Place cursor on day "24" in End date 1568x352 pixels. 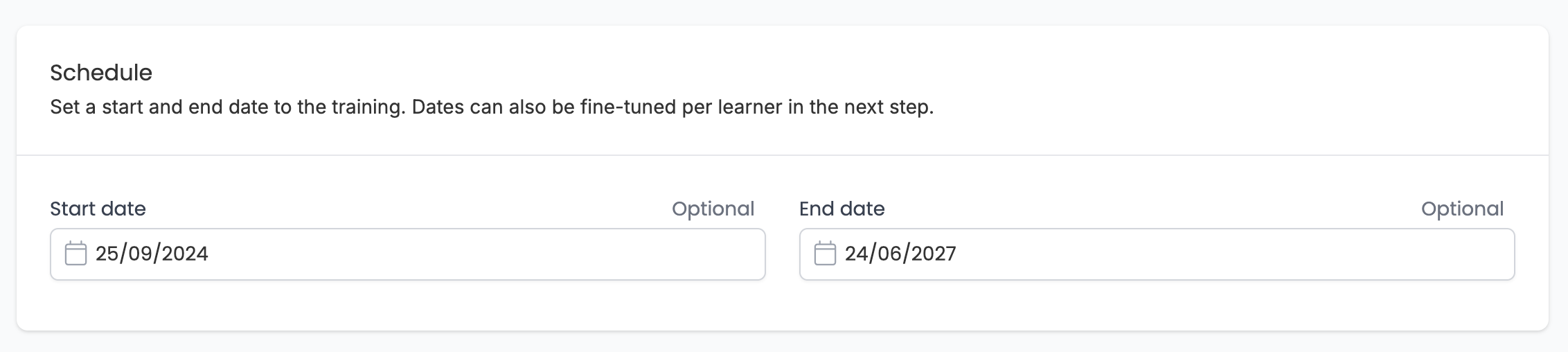856,254
